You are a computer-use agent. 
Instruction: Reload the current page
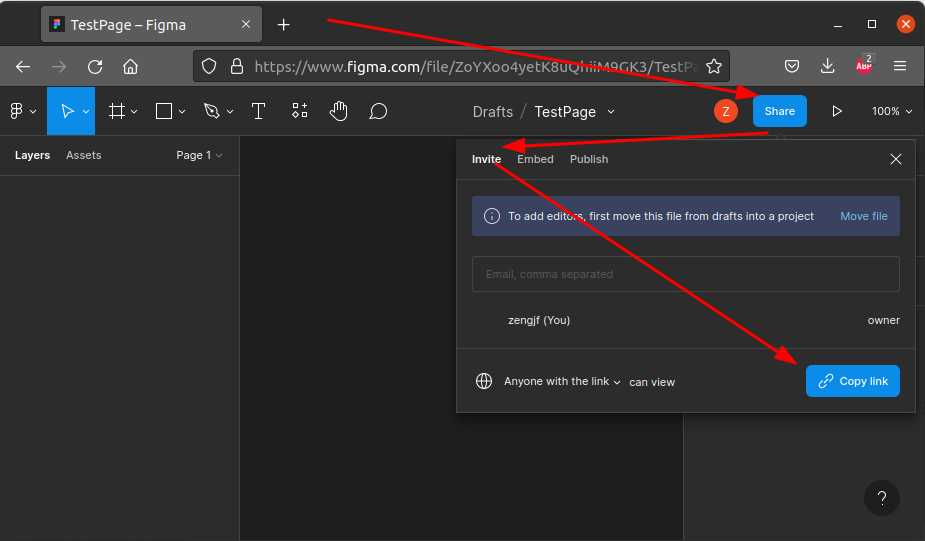click(95, 67)
